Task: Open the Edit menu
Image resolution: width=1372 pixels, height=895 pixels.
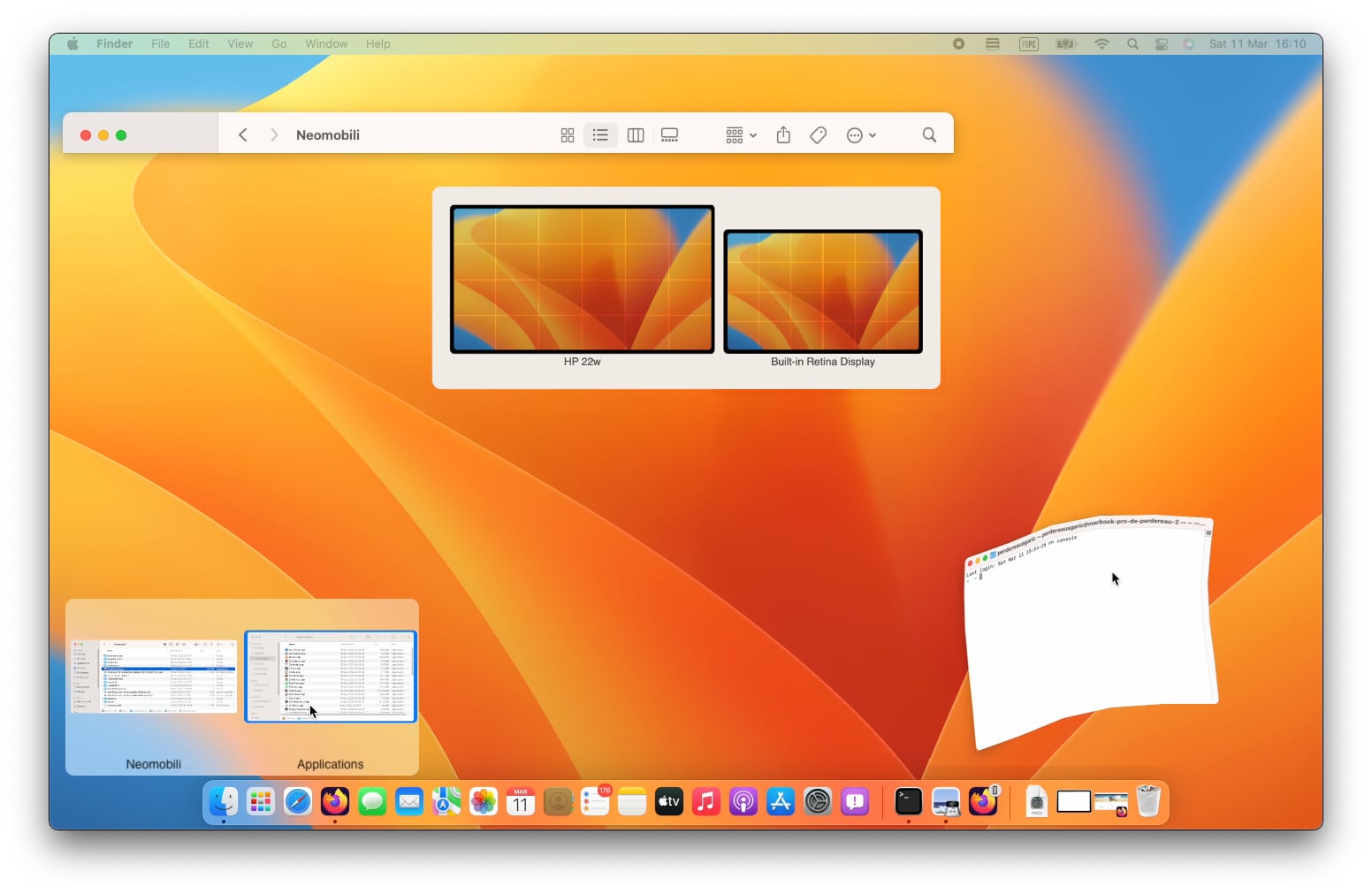Action: [x=199, y=44]
